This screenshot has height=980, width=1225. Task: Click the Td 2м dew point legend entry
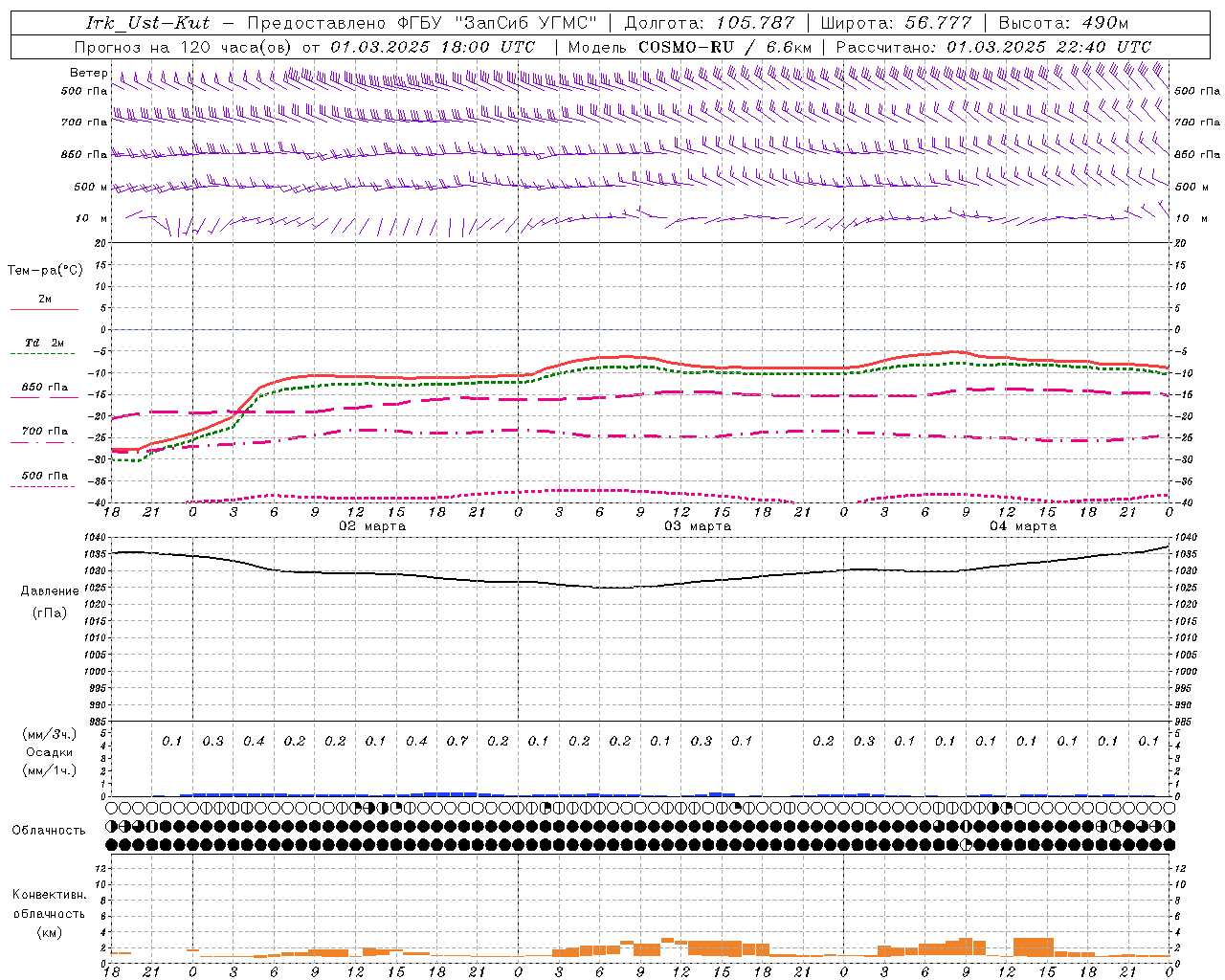(x=44, y=342)
